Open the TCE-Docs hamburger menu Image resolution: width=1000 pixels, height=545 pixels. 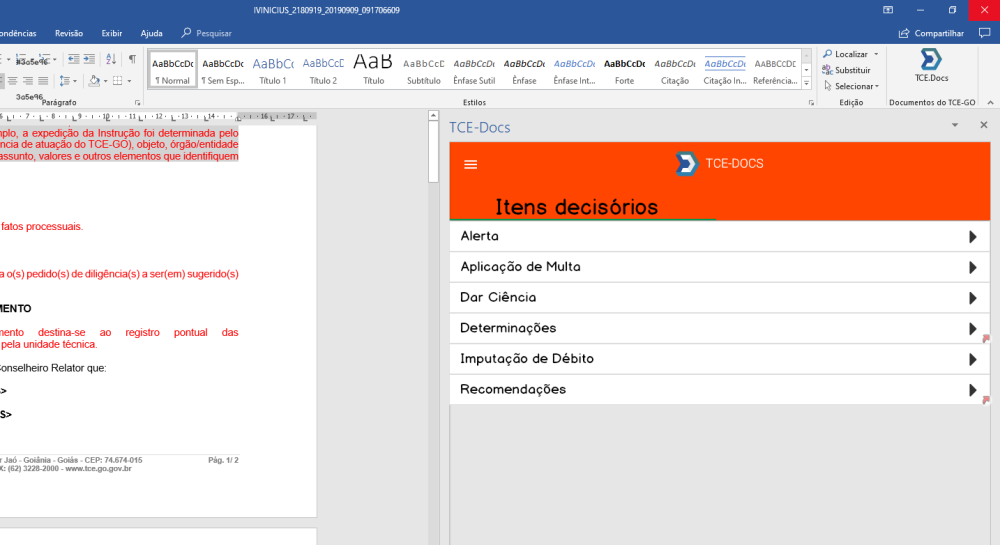[471, 165]
